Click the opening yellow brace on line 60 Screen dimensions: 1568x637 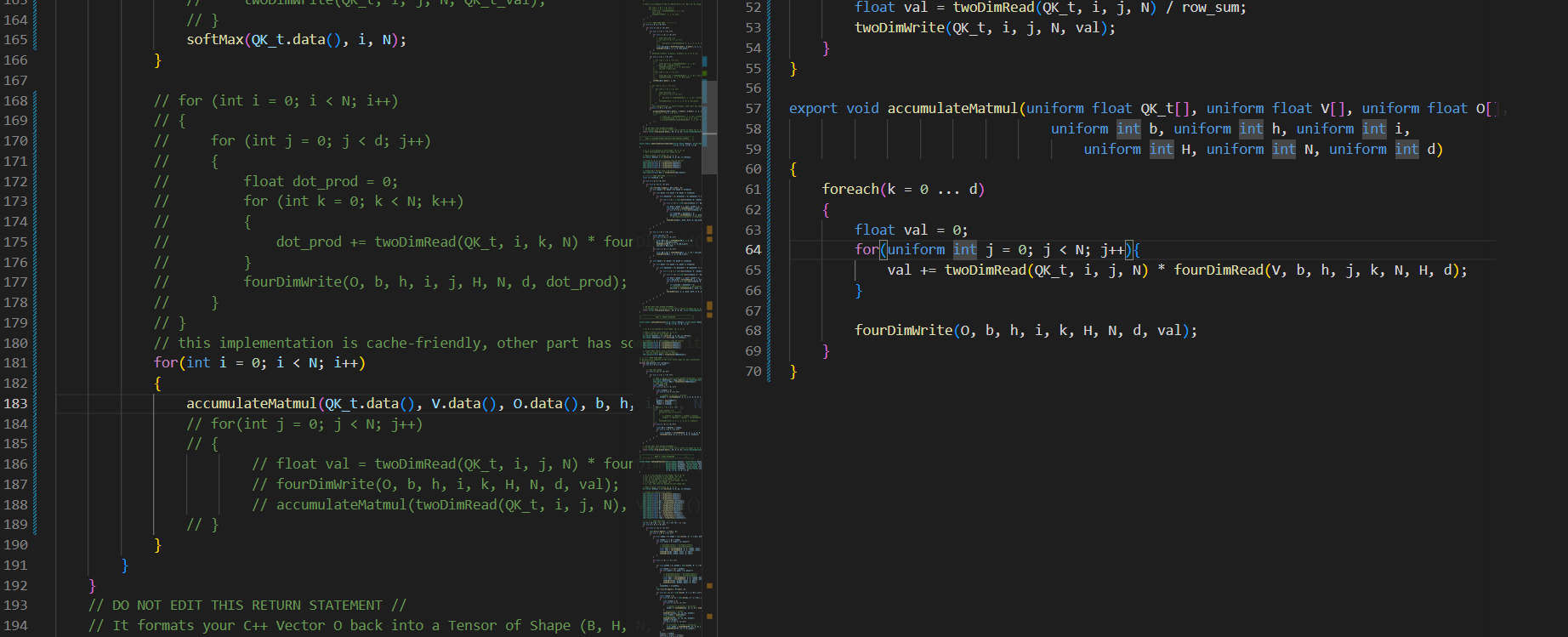pyautogui.click(x=793, y=169)
